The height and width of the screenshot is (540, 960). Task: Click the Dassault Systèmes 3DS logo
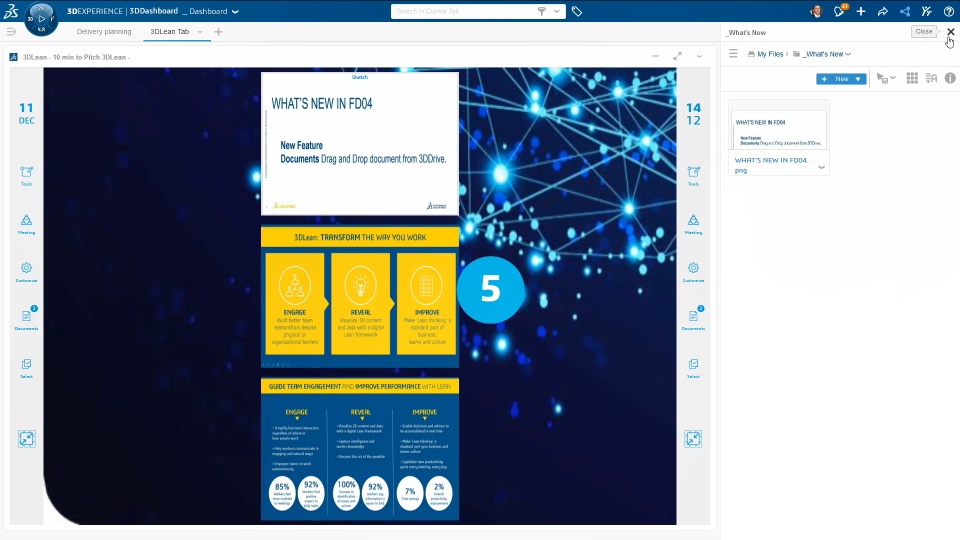click(11, 10)
